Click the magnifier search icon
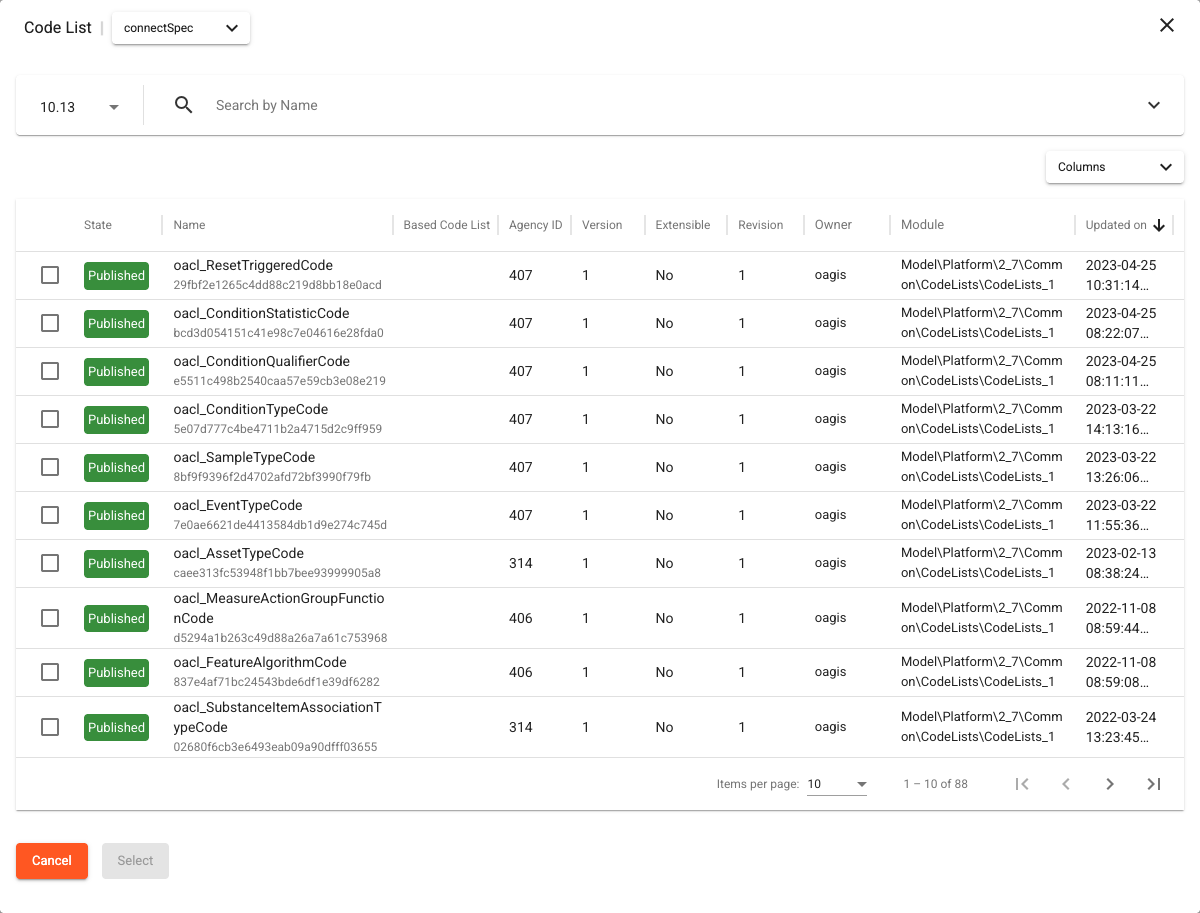 [x=183, y=105]
